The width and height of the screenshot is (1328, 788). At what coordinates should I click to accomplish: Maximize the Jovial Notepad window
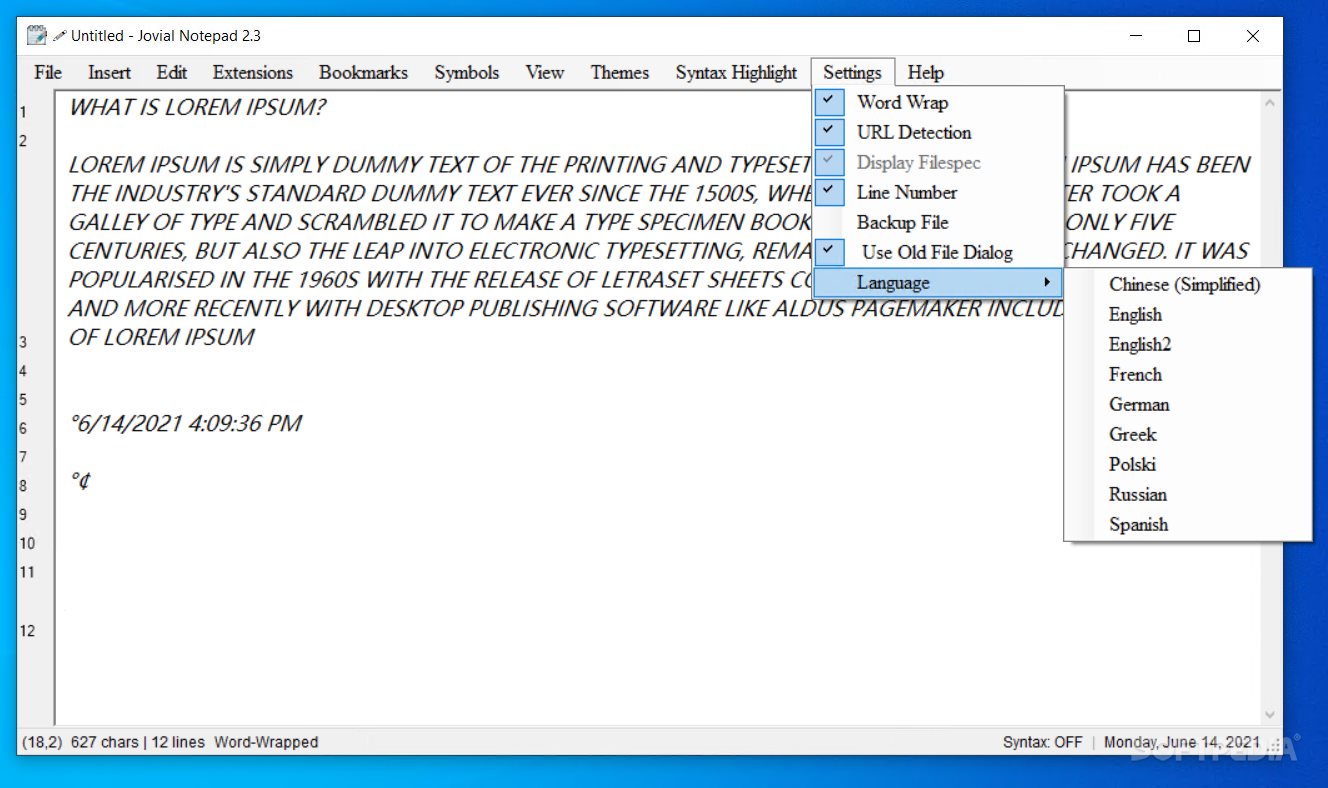click(x=1193, y=36)
